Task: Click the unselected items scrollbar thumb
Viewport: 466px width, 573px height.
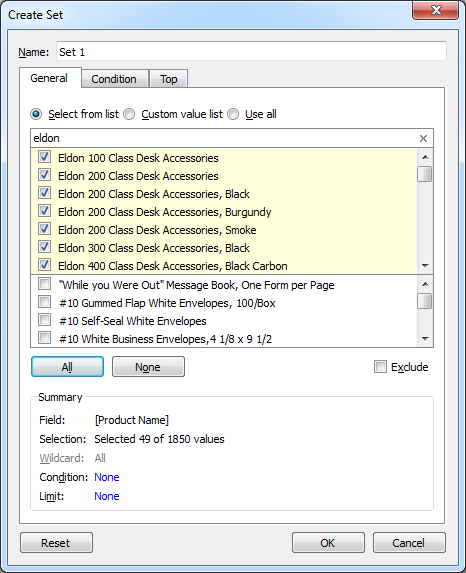Action: (425, 301)
